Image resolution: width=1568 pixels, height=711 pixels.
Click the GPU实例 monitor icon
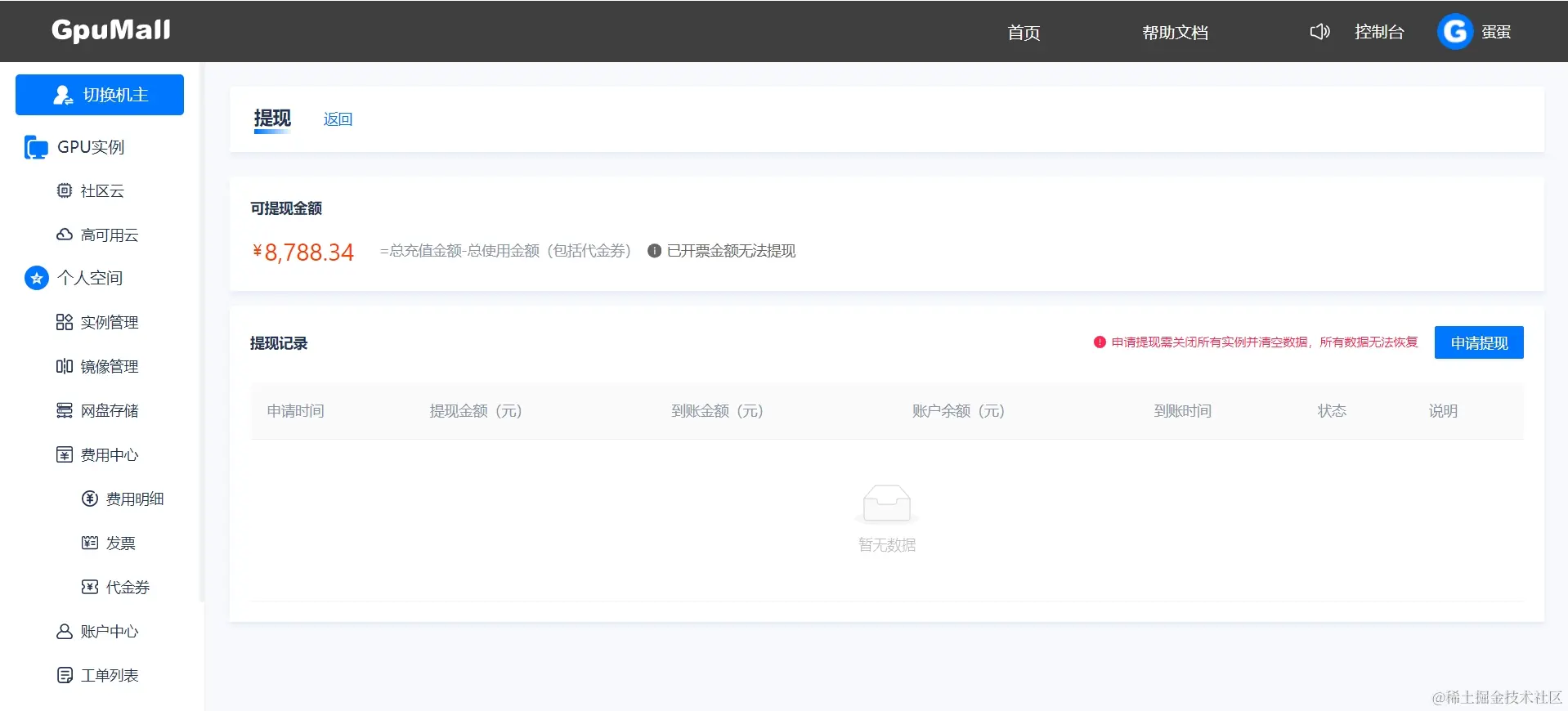pyautogui.click(x=36, y=147)
